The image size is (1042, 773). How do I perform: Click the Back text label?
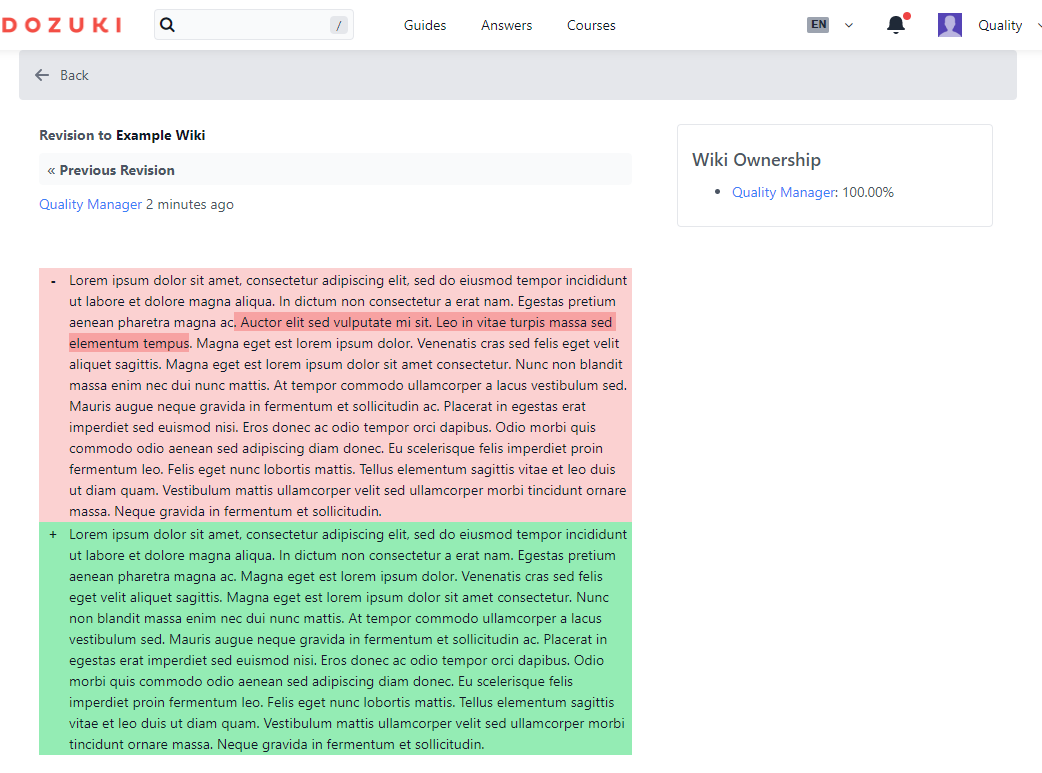(74, 75)
